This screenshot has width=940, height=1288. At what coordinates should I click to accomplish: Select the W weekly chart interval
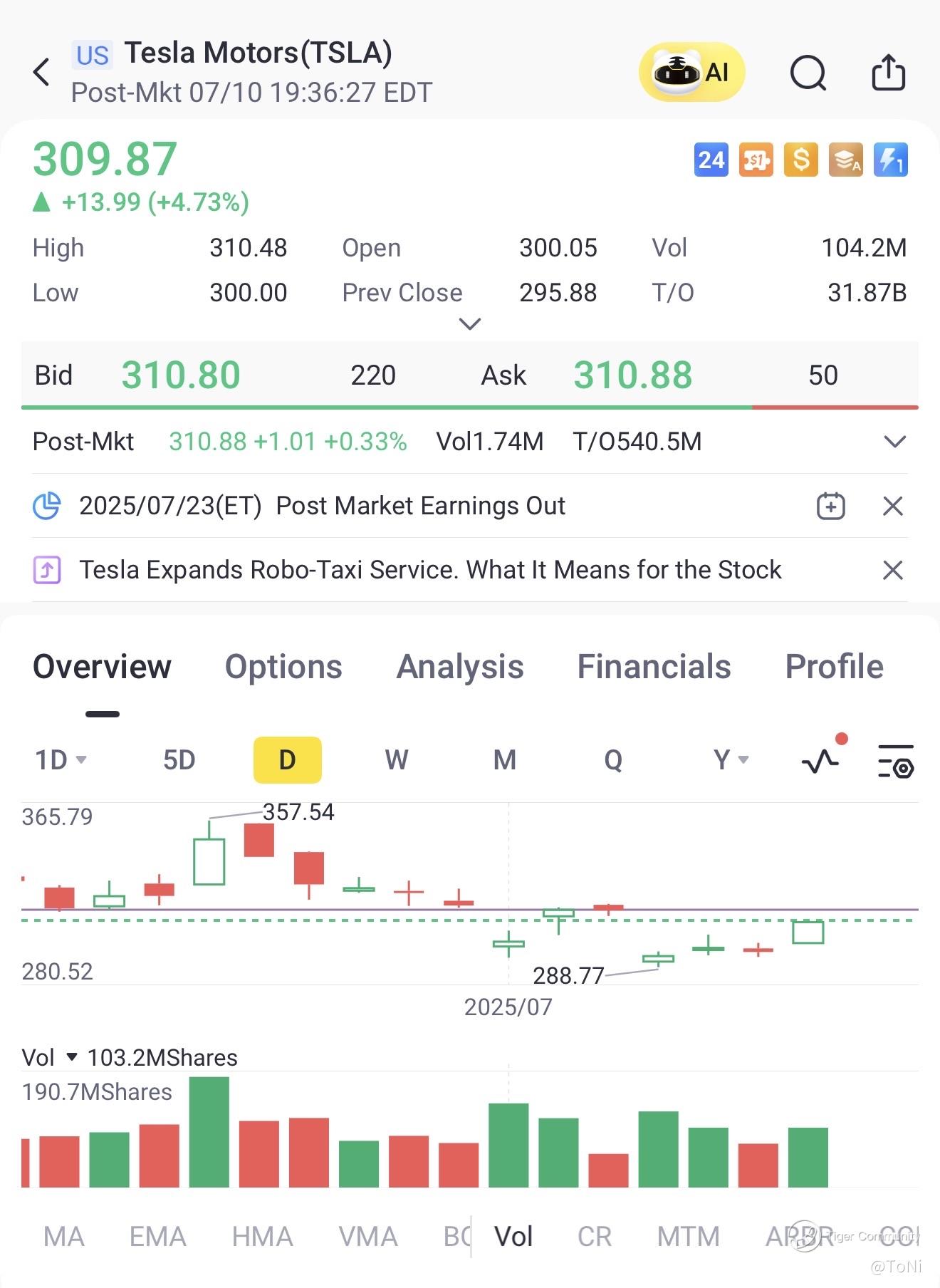397,760
